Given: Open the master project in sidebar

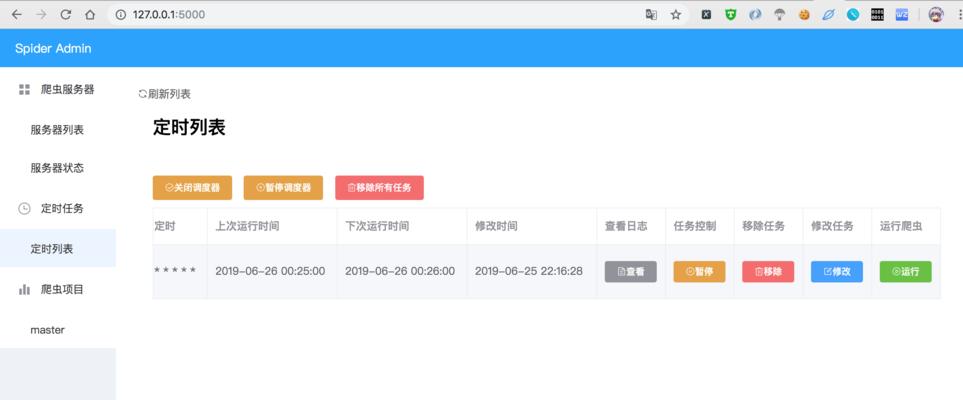Looking at the screenshot, I should pyautogui.click(x=58, y=330).
